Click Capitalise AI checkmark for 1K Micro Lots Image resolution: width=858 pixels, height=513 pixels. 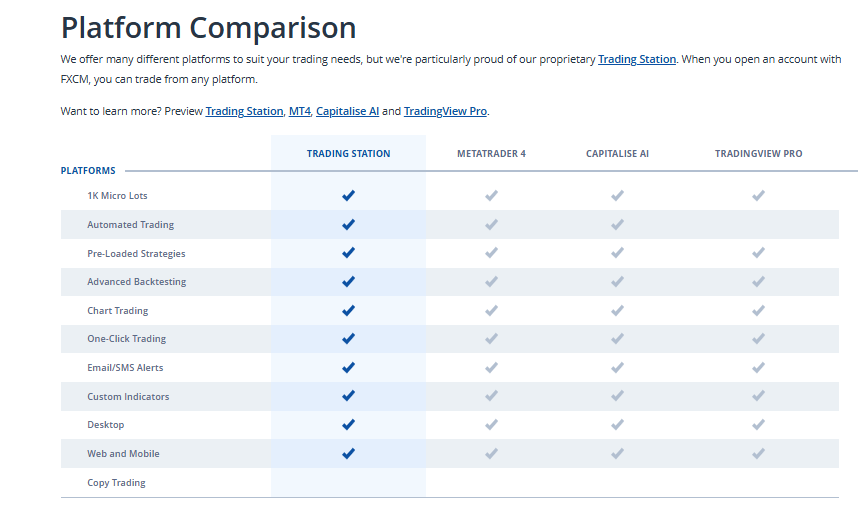(x=617, y=195)
